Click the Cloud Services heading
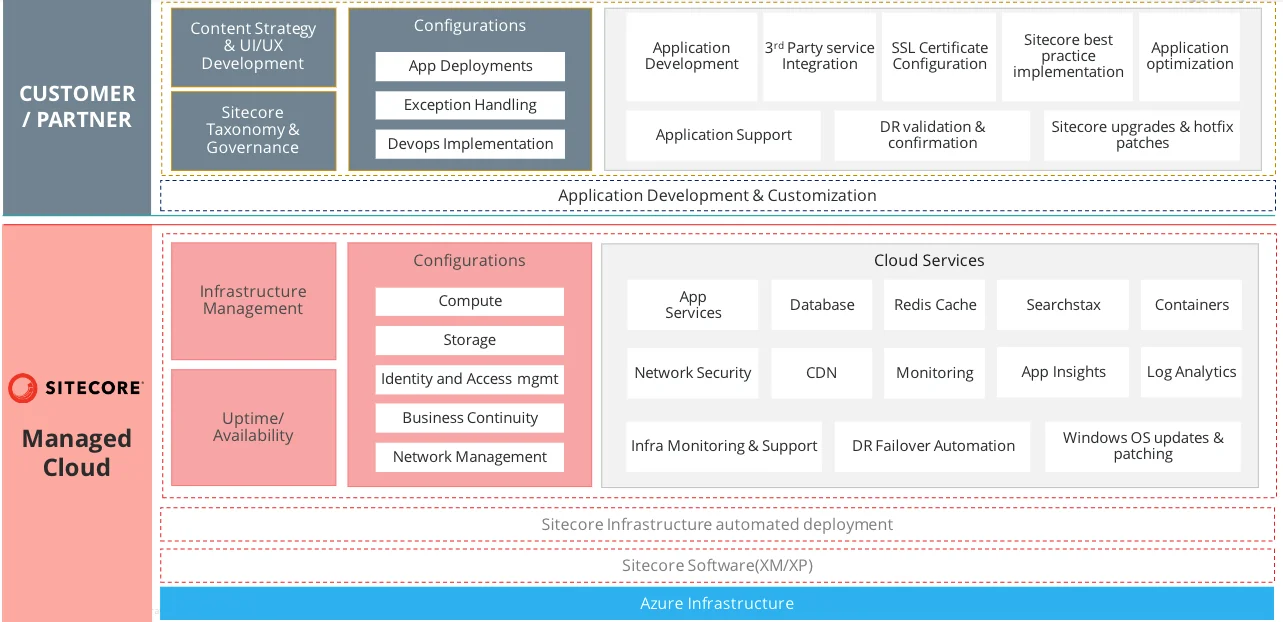Image resolution: width=1283 pixels, height=622 pixels. click(x=929, y=260)
